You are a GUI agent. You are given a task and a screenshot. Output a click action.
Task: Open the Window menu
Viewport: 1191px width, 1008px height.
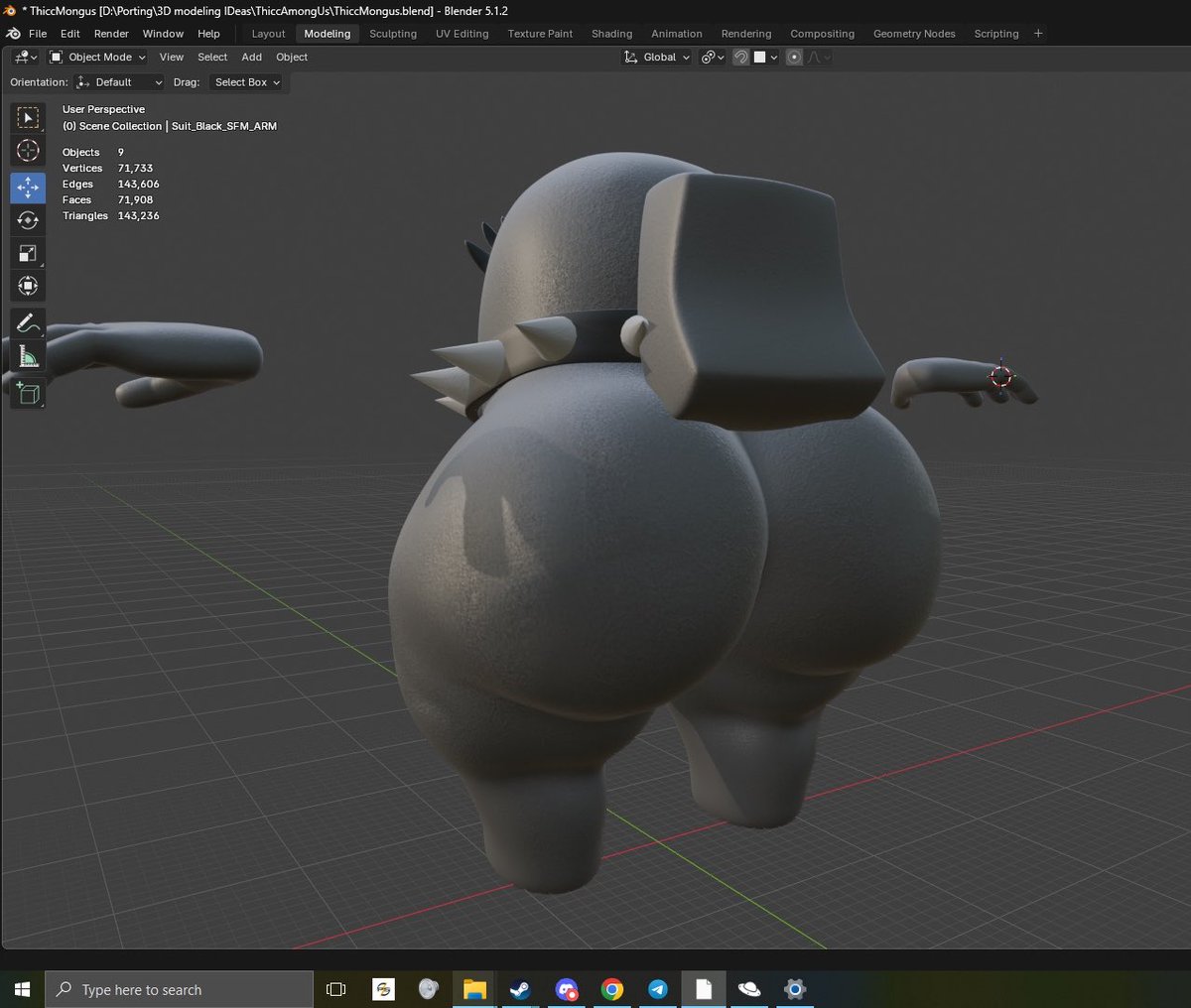[163, 34]
